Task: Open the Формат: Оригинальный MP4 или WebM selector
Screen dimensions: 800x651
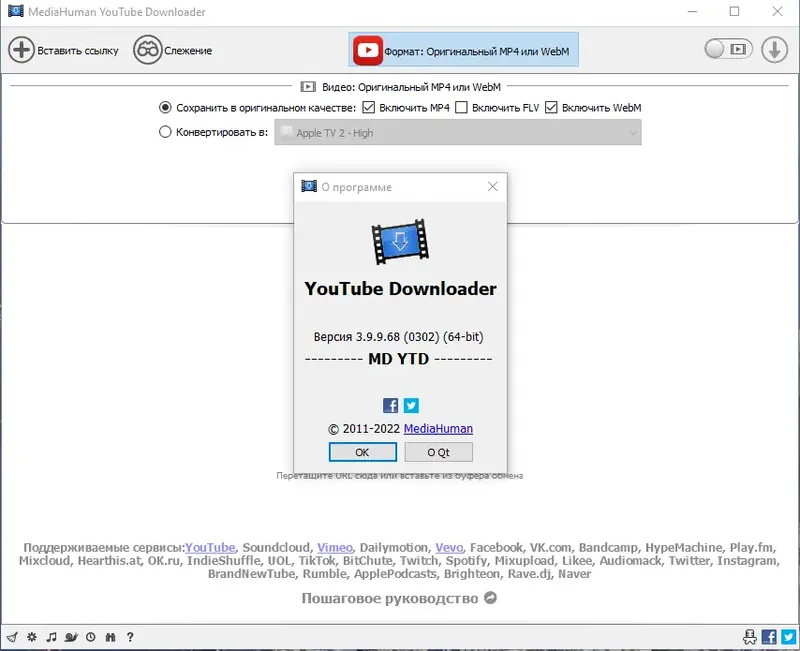Action: (463, 48)
